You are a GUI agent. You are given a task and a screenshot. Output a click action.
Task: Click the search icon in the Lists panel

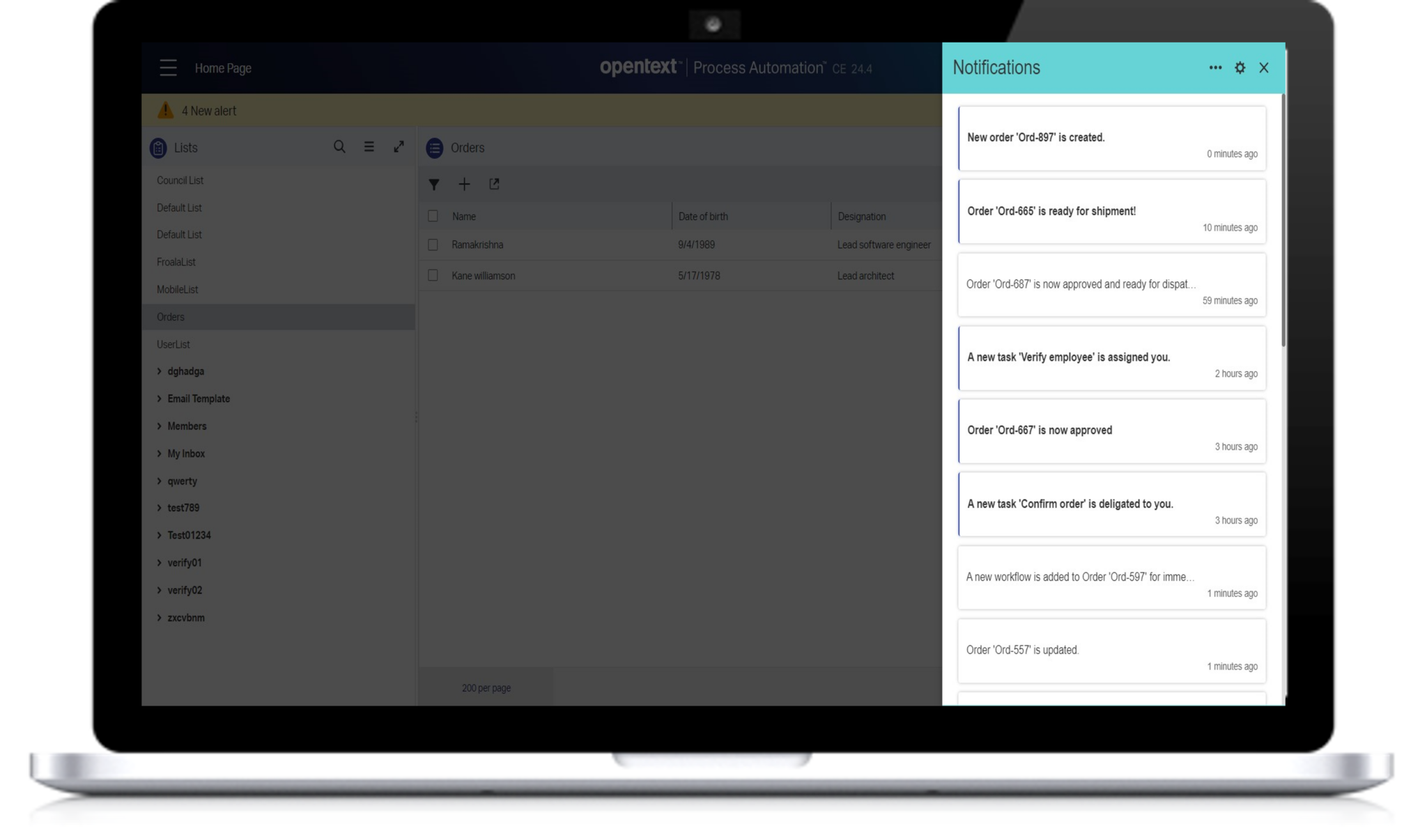pos(339,148)
